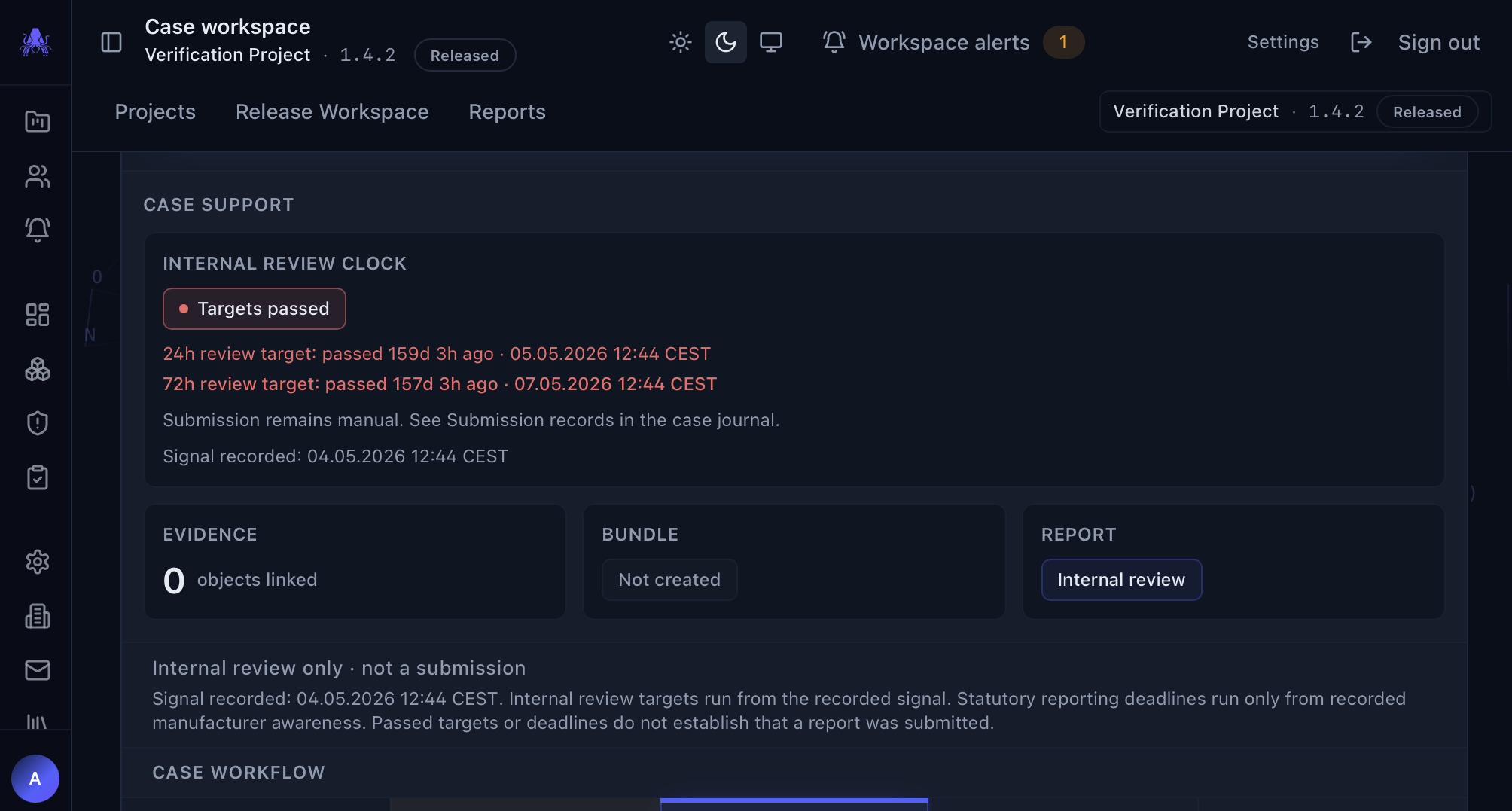Viewport: 1512px width, 811px height.
Task: Click the Internal review report button
Action: (1121, 580)
